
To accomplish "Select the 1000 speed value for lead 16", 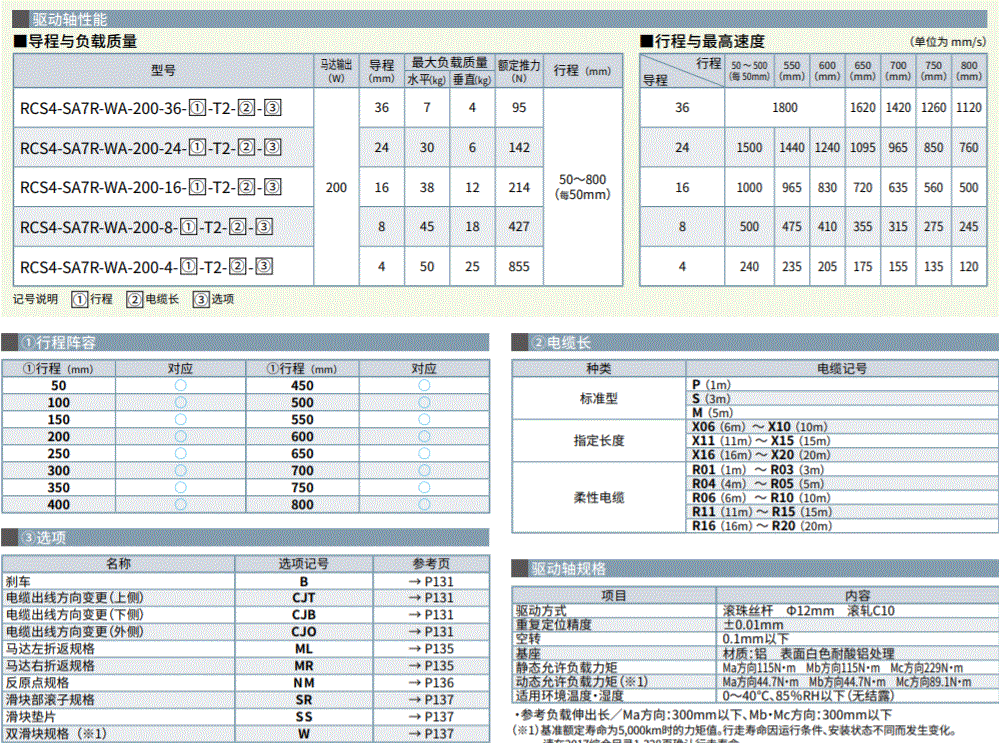I will point(749,187).
